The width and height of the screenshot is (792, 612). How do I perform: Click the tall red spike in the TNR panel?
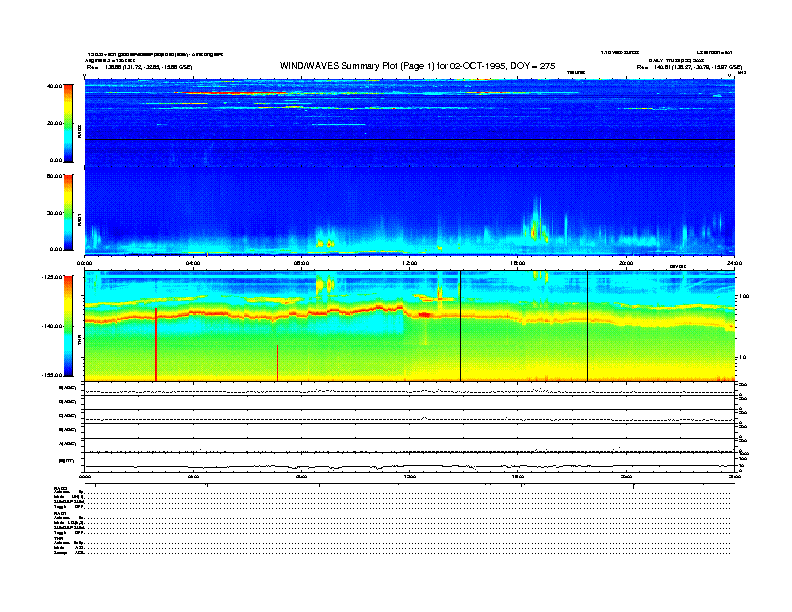point(156,344)
